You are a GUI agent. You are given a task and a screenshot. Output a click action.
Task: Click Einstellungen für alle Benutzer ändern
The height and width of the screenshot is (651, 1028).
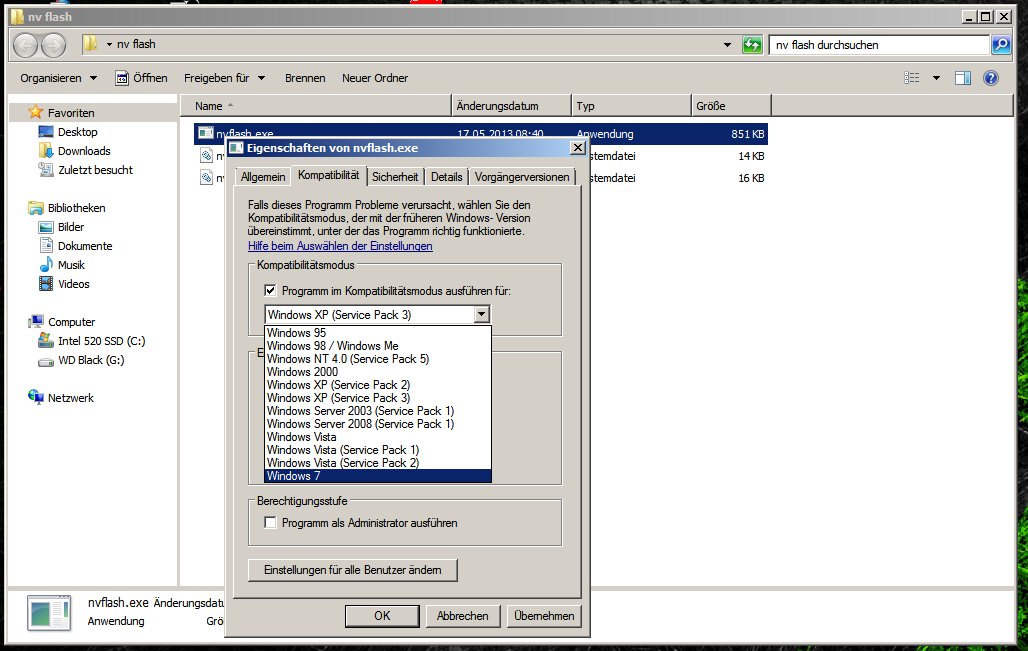tap(353, 570)
